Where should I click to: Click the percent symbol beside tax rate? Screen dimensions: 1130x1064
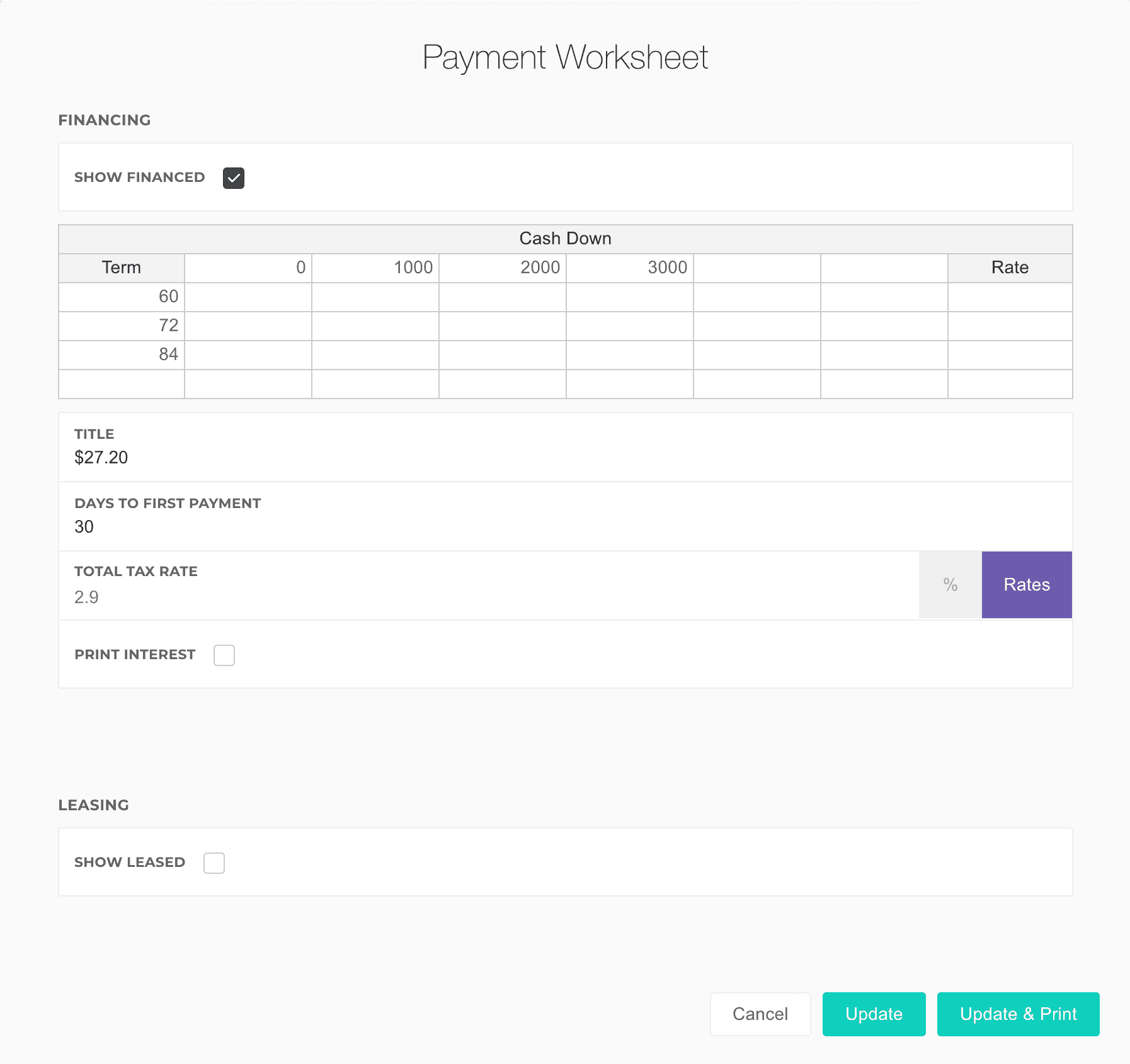950,585
